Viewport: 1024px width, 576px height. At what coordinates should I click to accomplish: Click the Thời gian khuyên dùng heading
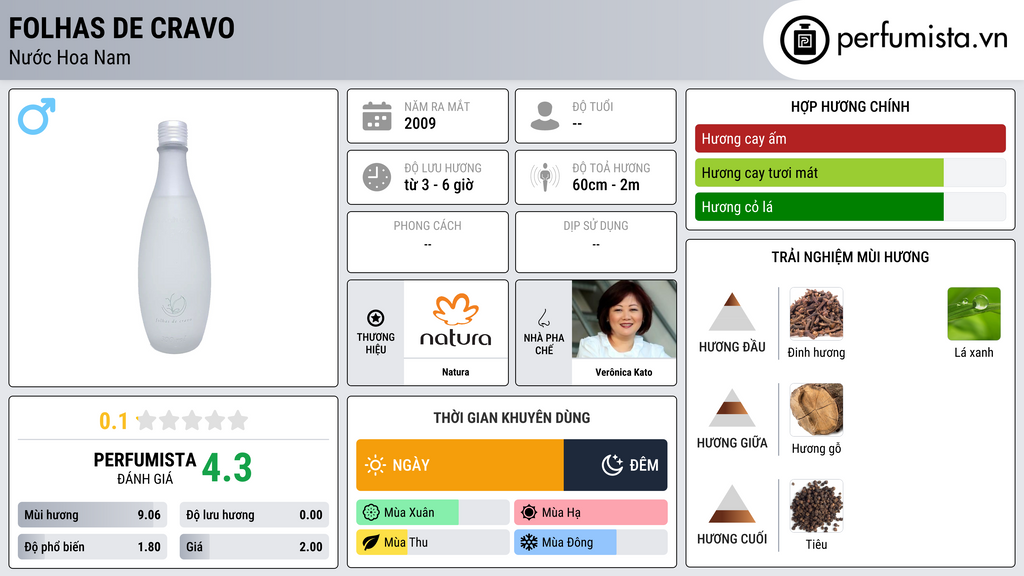512,418
